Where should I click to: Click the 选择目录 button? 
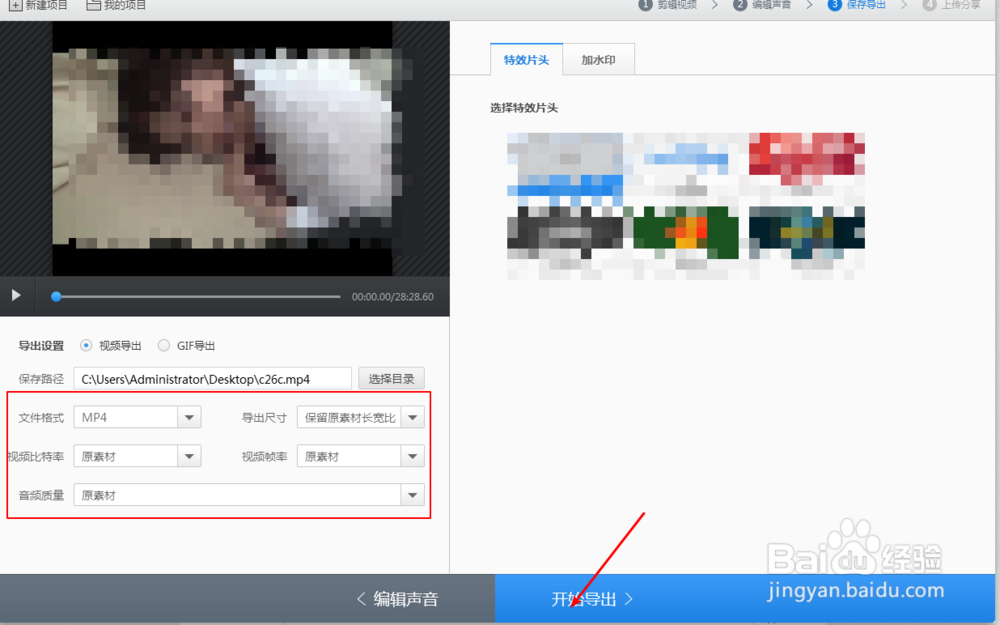(391, 379)
